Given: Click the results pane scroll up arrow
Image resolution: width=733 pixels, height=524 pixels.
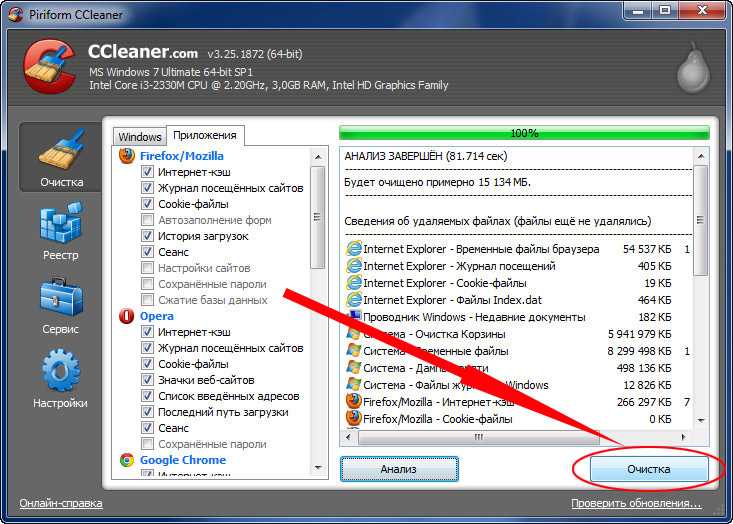Looking at the screenshot, I should tap(701, 156).
